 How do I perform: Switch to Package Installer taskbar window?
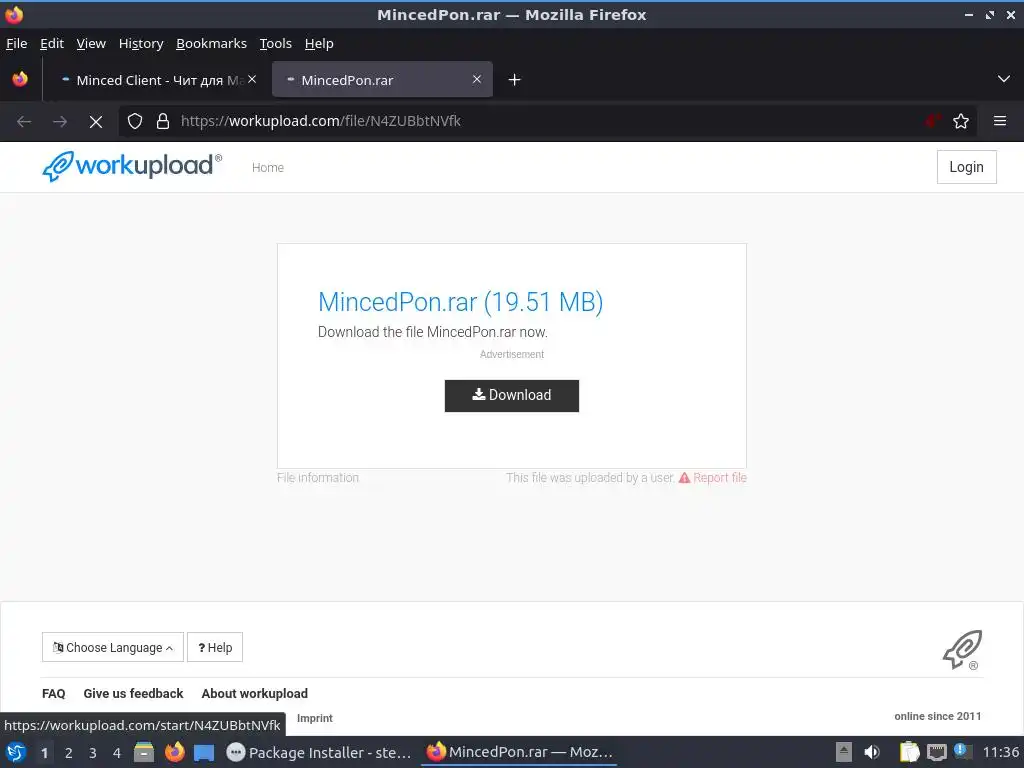point(319,752)
